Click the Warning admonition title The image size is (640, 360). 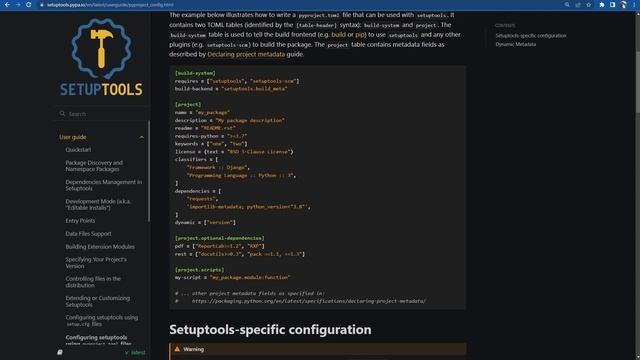point(193,349)
